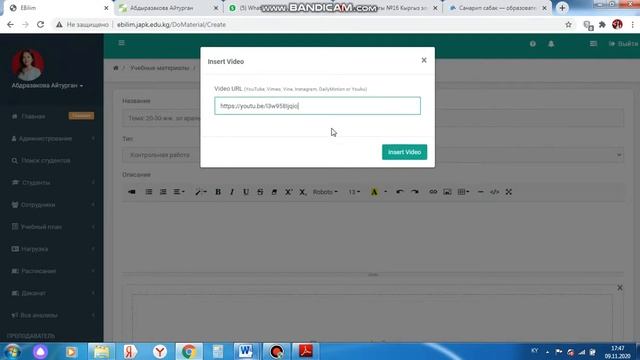Insert horizontal rule from editor toolbar
Viewport: 640px width, 360px height.
(x=480, y=192)
